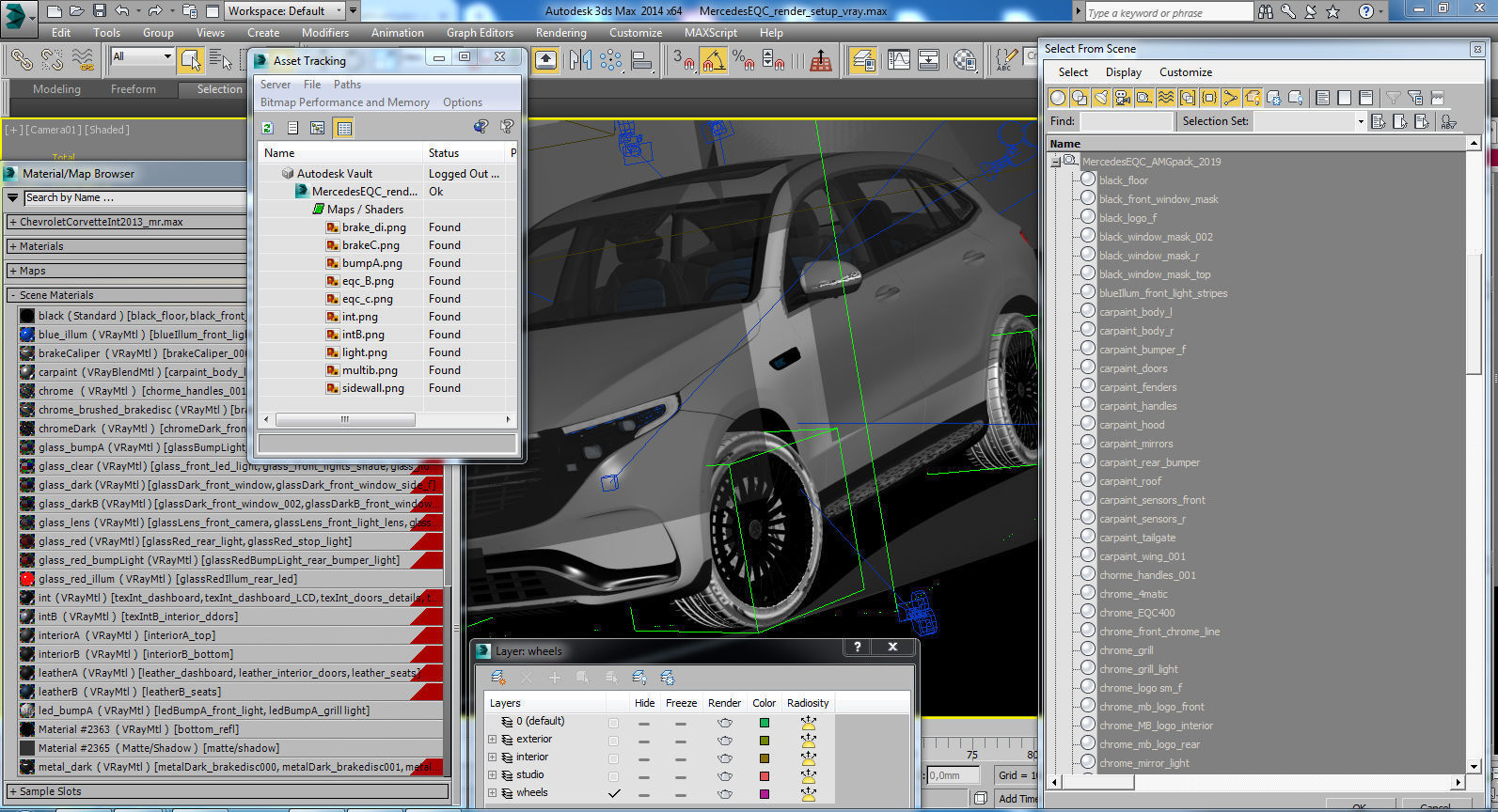Open the Modifiers menu
This screenshot has height=812, width=1498.
pyautogui.click(x=325, y=32)
